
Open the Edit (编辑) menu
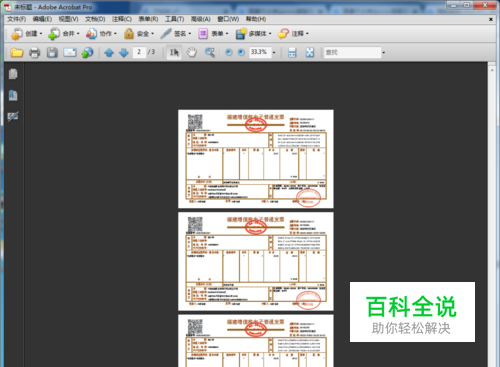coord(42,19)
